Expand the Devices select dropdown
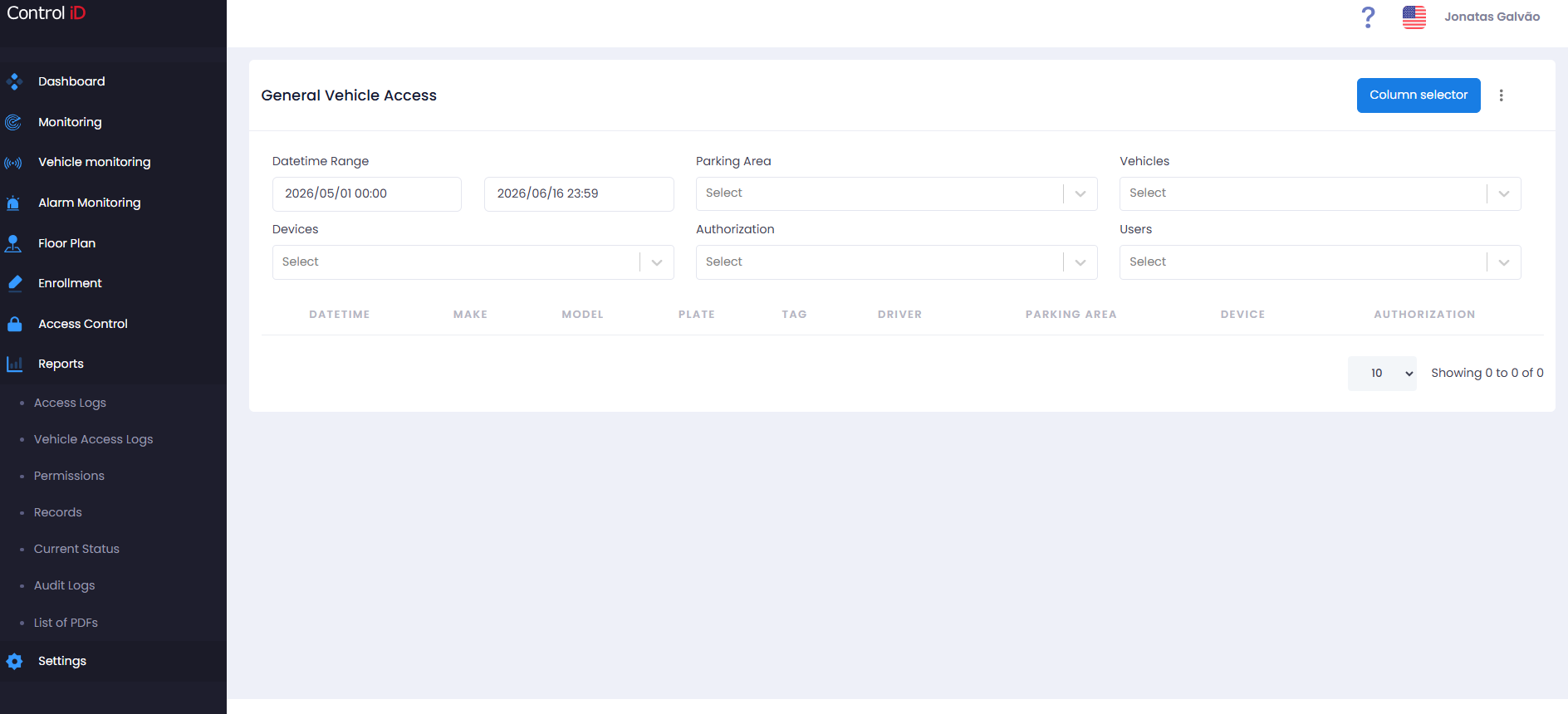This screenshot has width=1568, height=714. [x=473, y=262]
